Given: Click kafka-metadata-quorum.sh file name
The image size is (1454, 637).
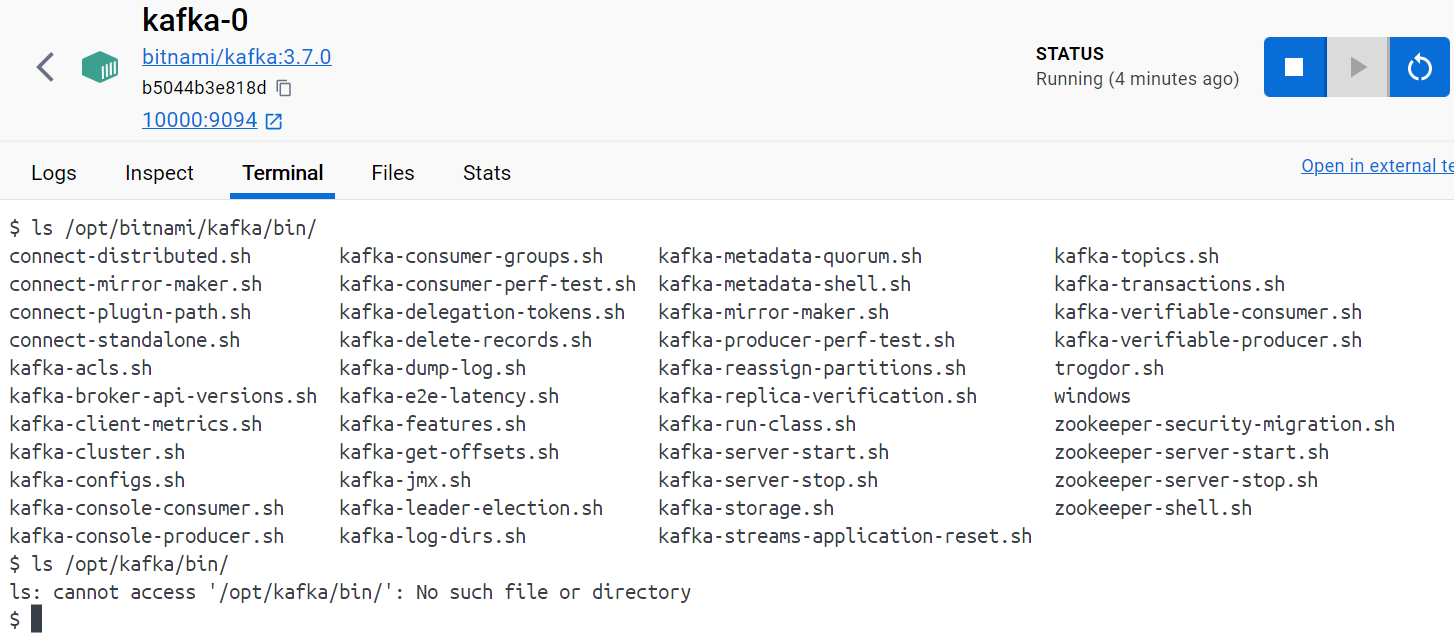Looking at the screenshot, I should pyautogui.click(x=790, y=256).
